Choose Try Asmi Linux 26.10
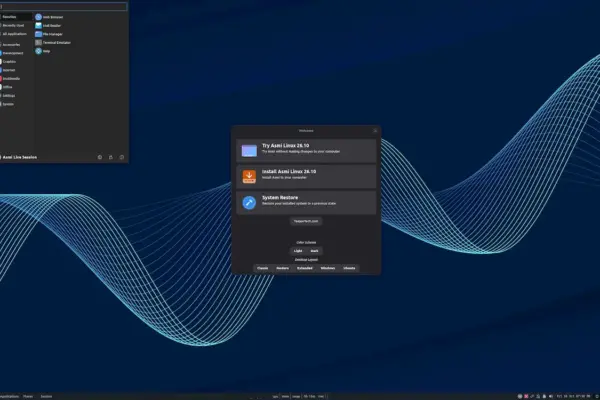 tap(306, 150)
